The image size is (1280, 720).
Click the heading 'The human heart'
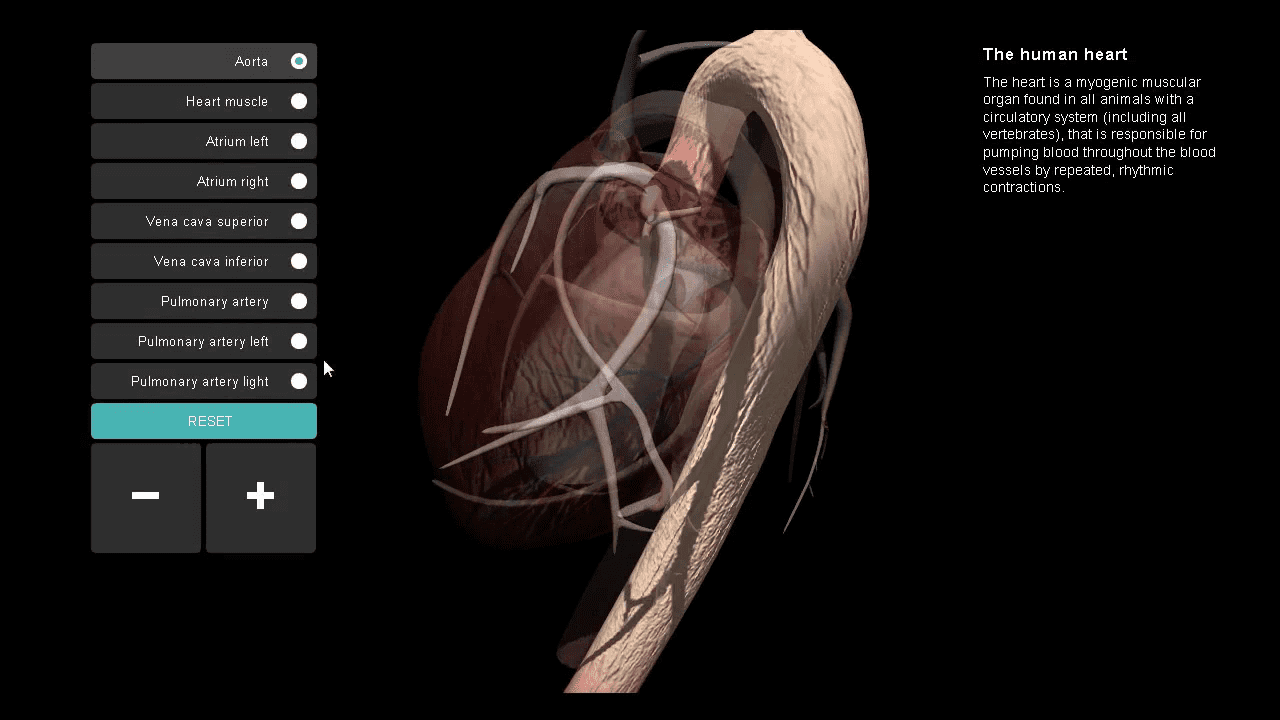tap(1055, 55)
